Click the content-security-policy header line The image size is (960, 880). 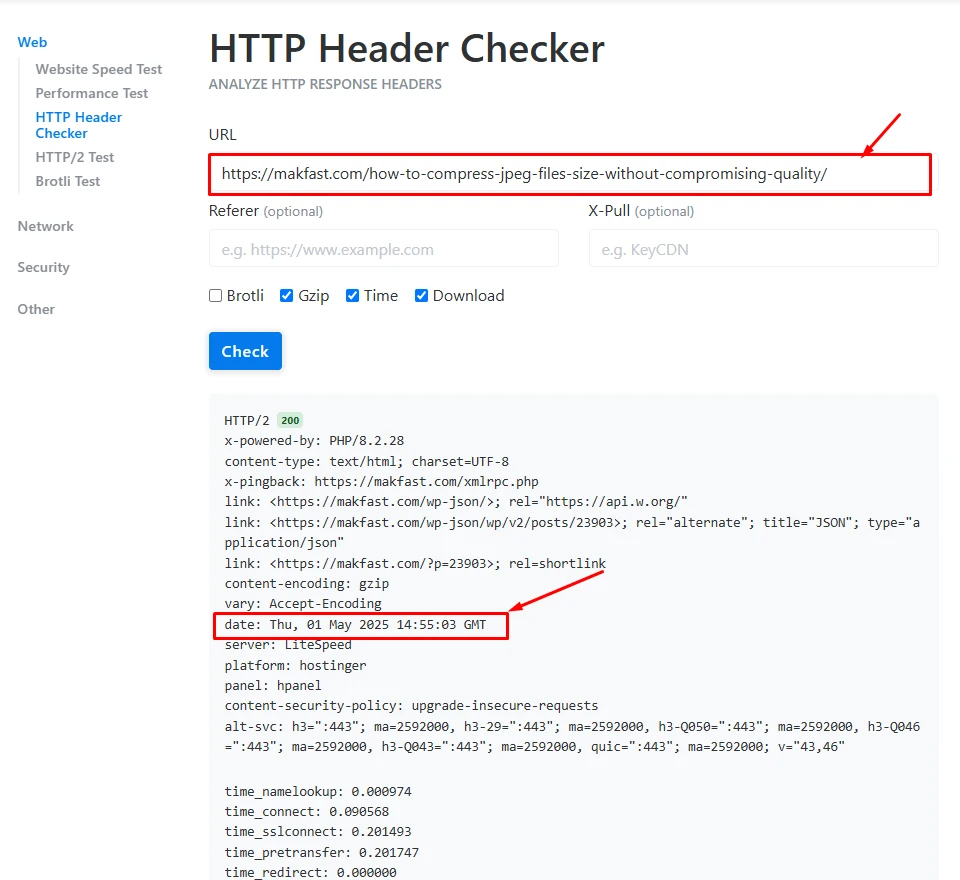tap(411, 706)
